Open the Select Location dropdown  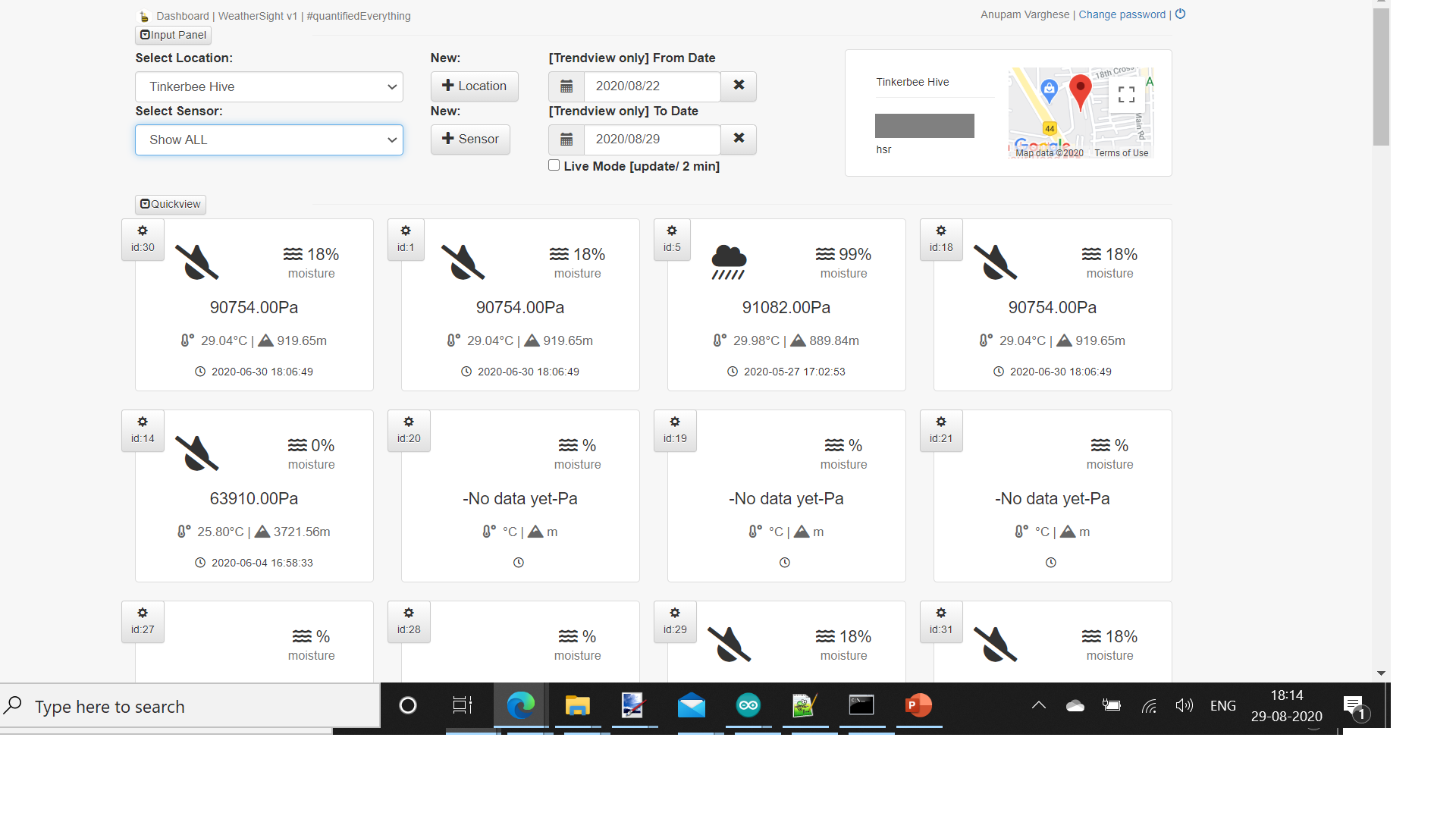coord(269,86)
